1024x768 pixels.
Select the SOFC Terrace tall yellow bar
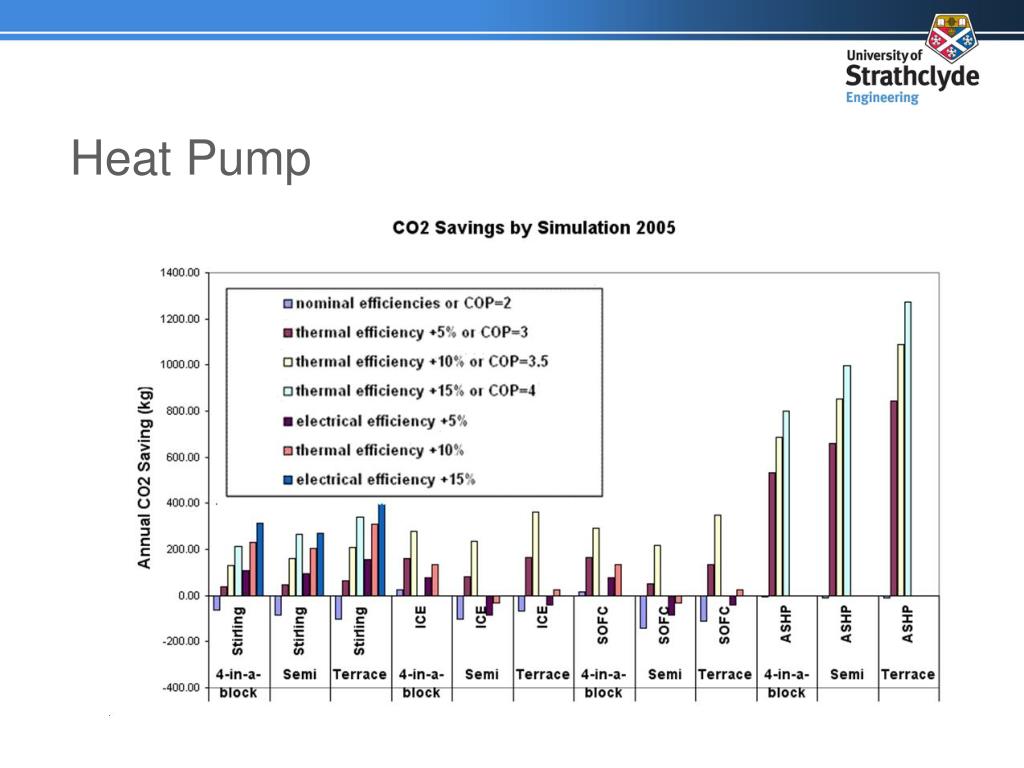[x=718, y=555]
